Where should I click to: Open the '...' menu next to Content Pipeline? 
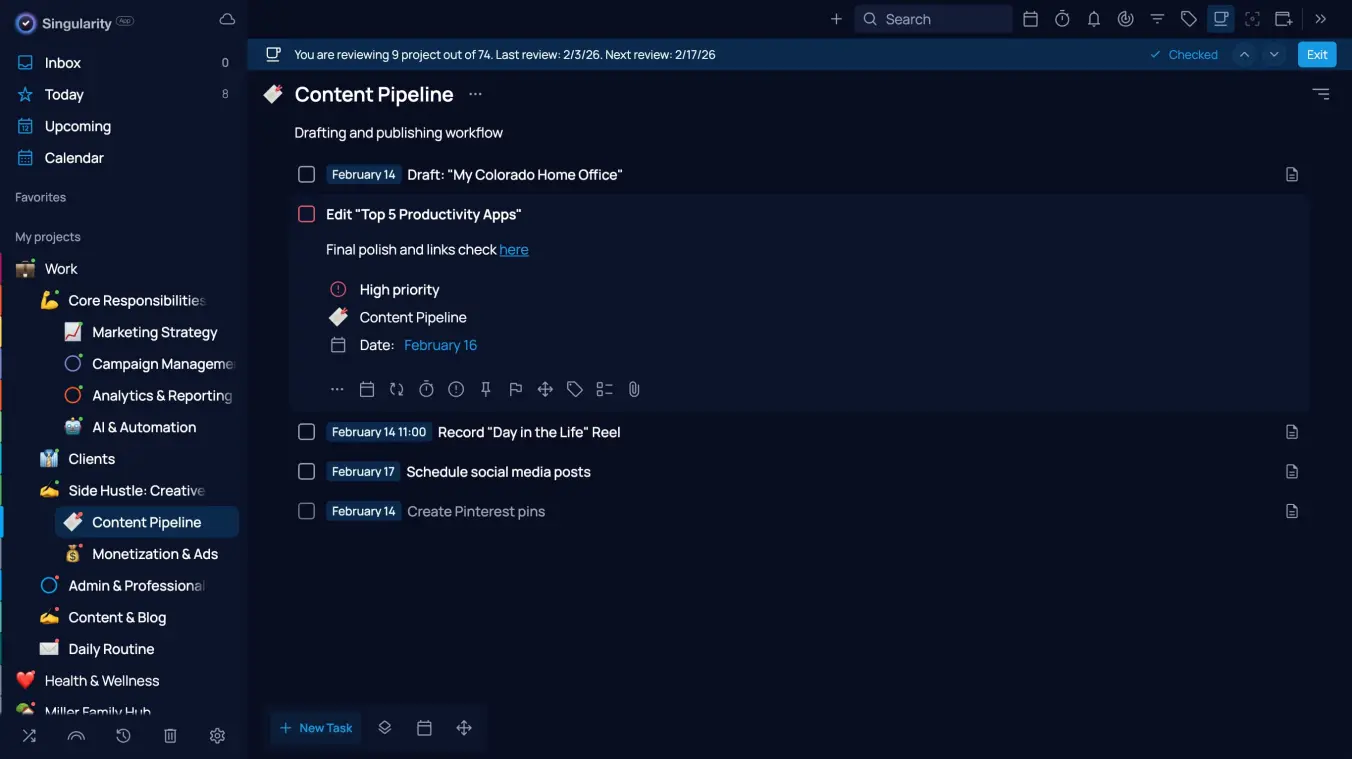[x=475, y=94]
